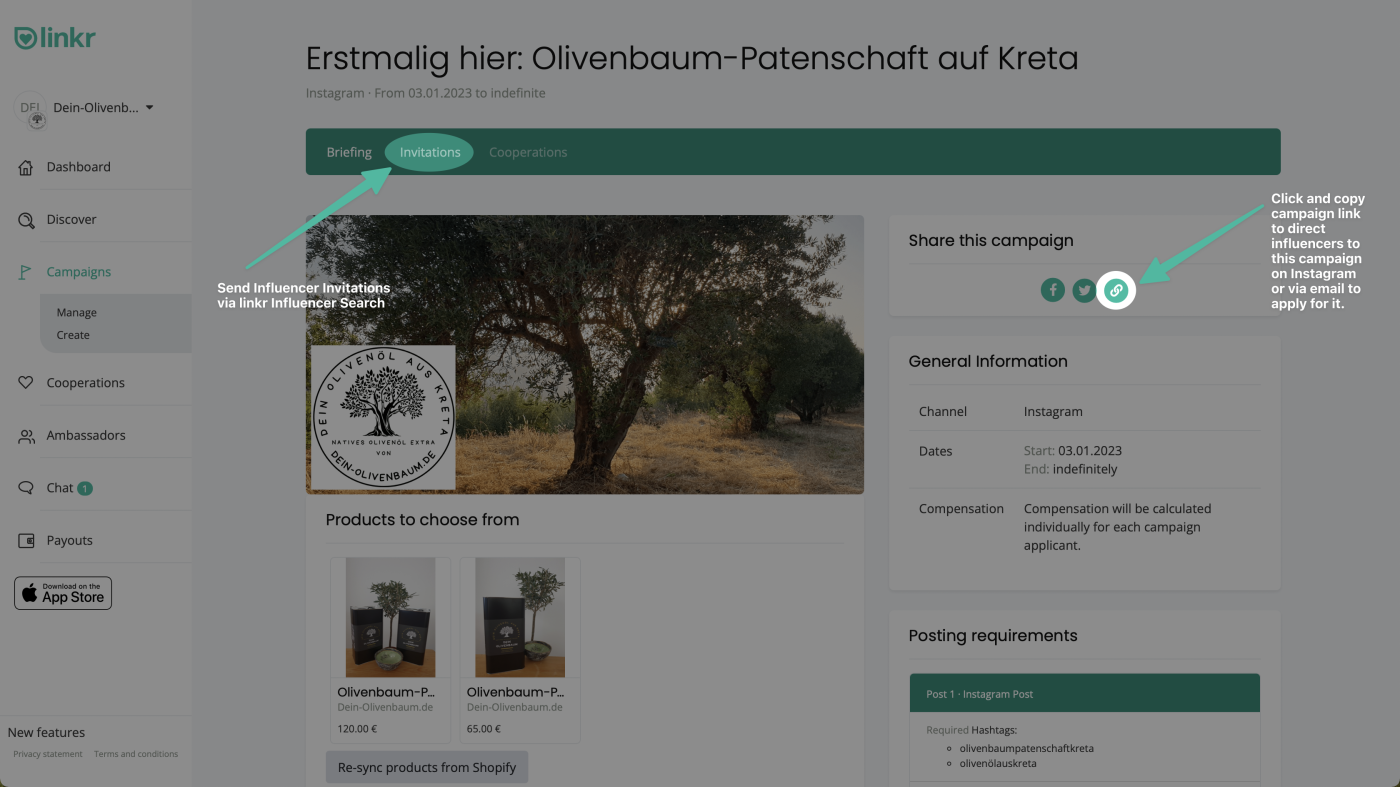Switch to the Cooperations tab
The height and width of the screenshot is (787, 1400).
tap(528, 152)
